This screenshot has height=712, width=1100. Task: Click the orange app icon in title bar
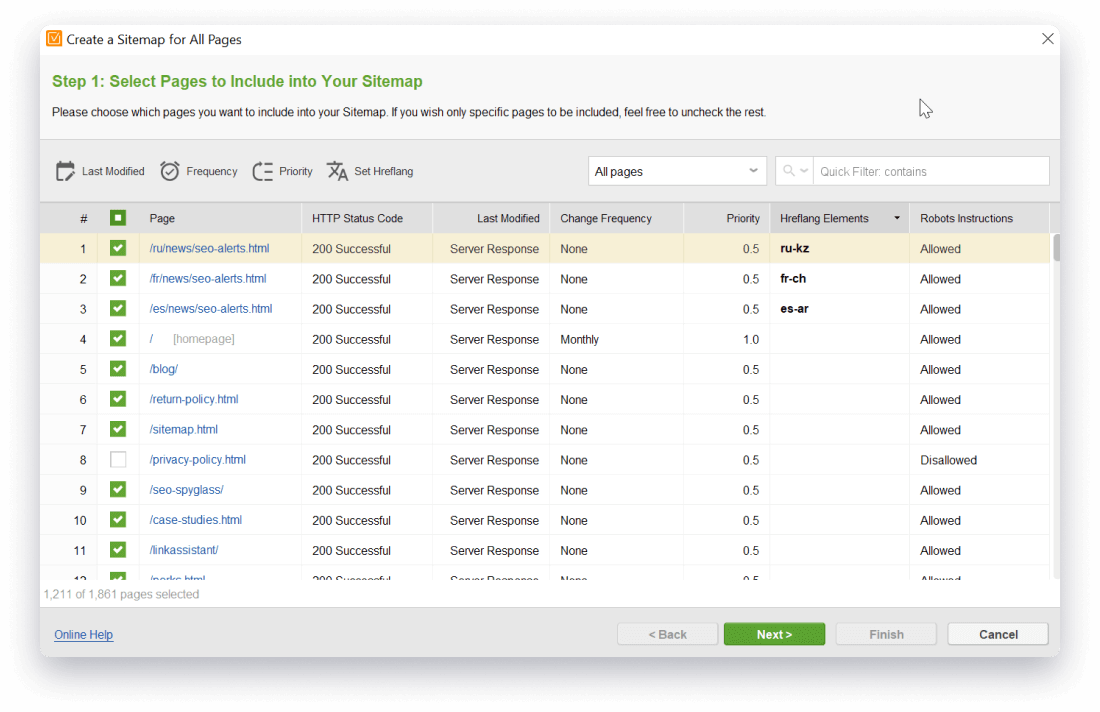point(54,39)
